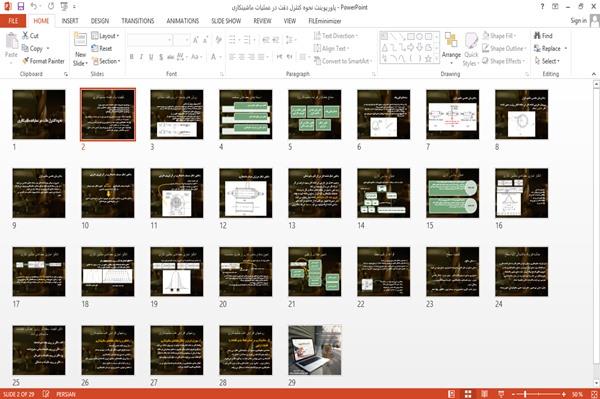This screenshot has height=399, width=600.
Task: Click the Sign in link
Action: point(578,21)
